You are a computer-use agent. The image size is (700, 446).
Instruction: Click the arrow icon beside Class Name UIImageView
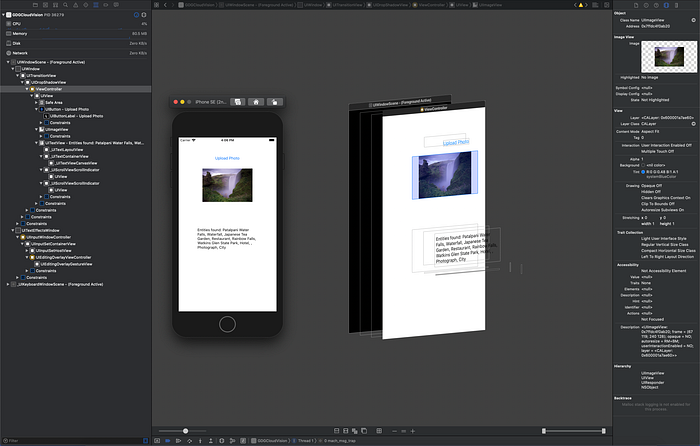point(693,19)
